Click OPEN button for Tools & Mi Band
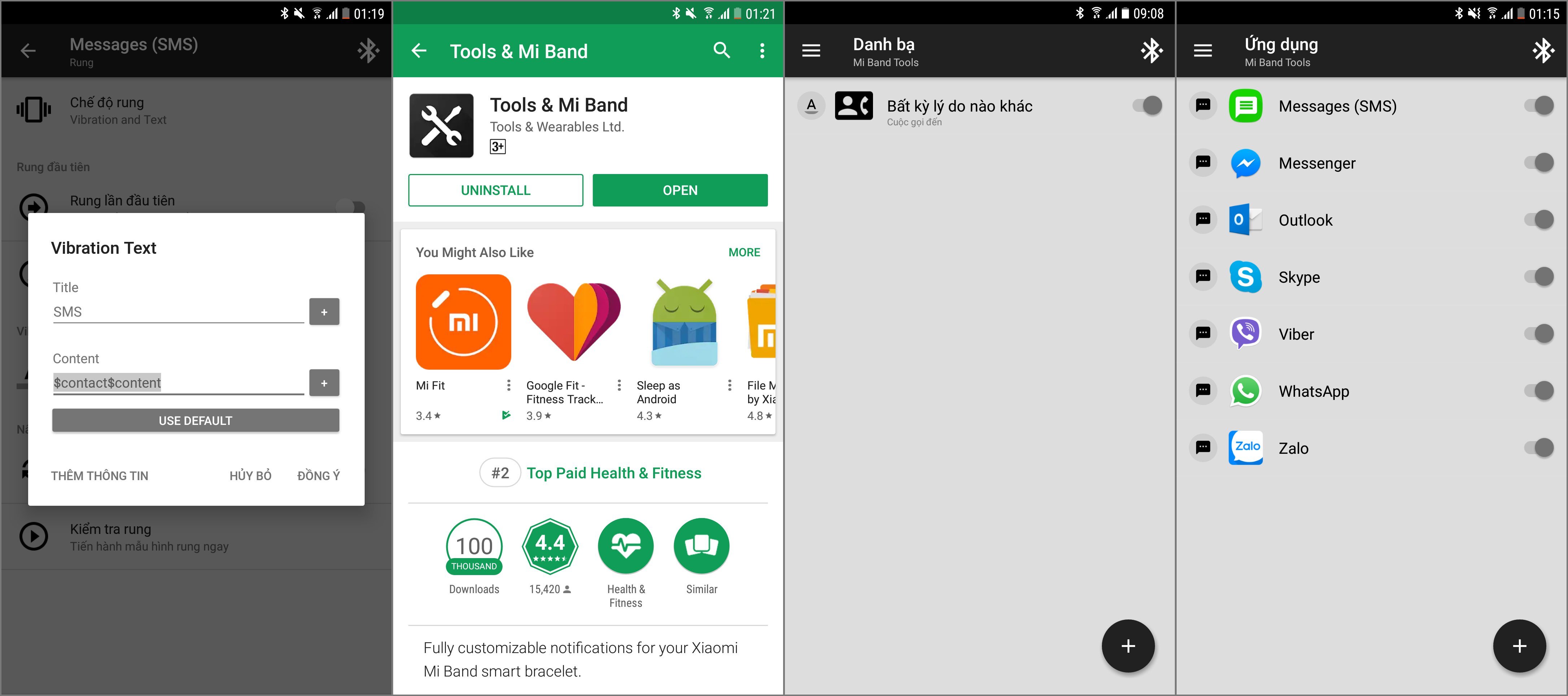1568x696 pixels. 680,189
